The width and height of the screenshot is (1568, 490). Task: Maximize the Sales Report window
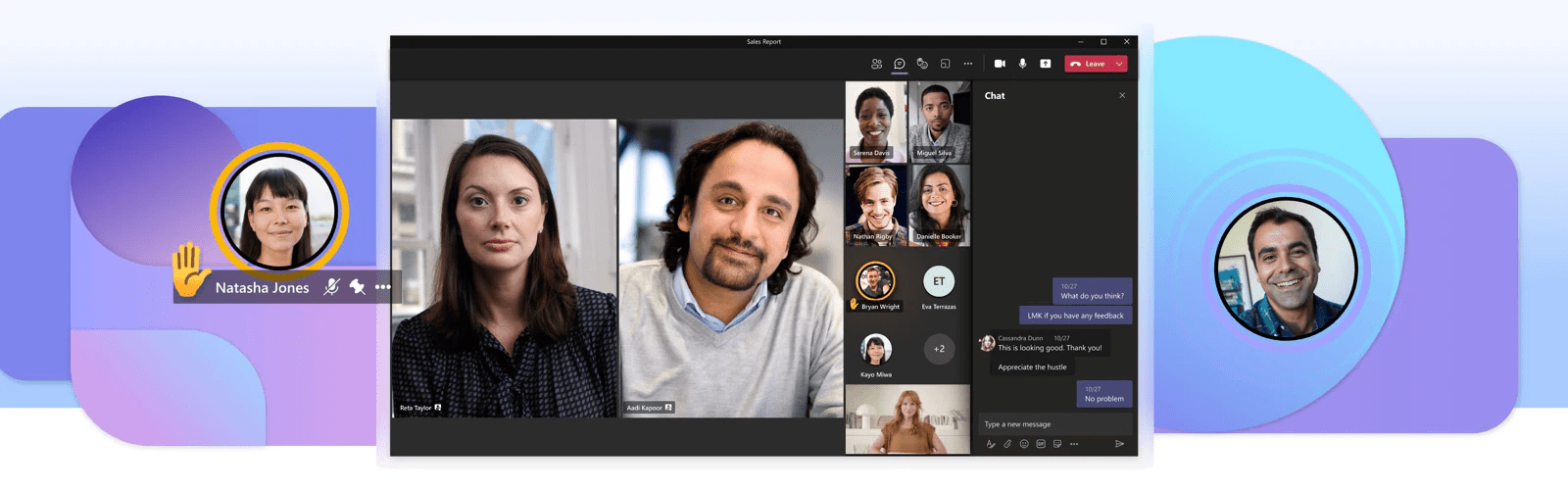pos(1103,42)
